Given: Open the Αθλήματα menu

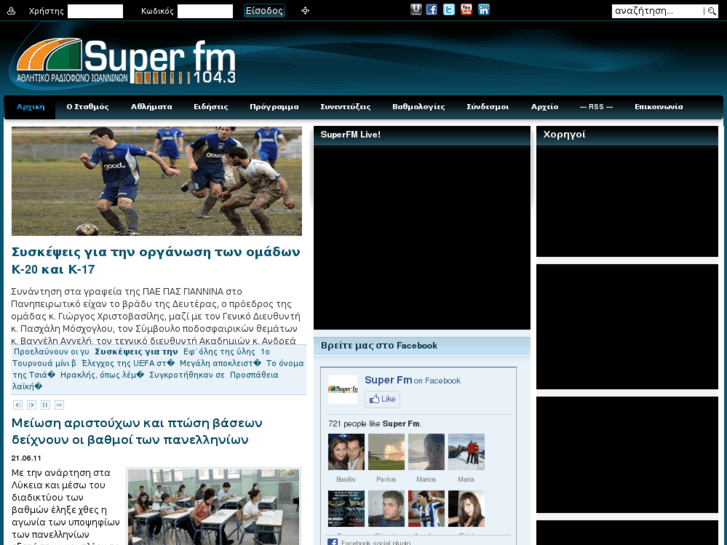Looking at the screenshot, I should point(151,107).
